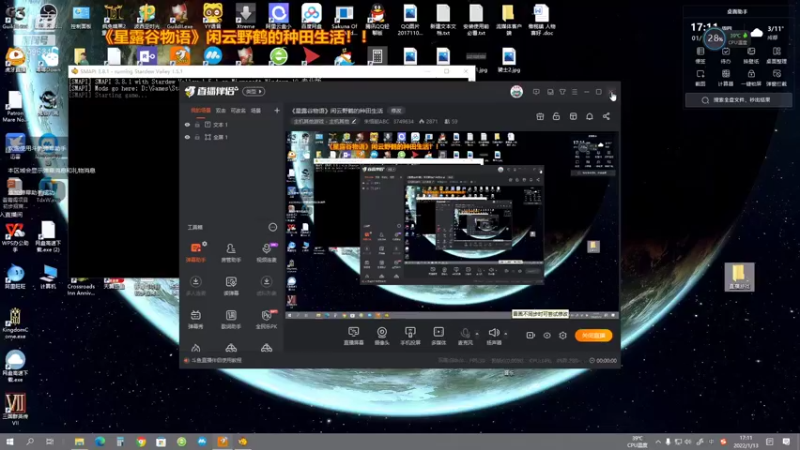The width and height of the screenshot is (800, 450).
Task: Switch to the third scene tab
Action: coord(238,110)
